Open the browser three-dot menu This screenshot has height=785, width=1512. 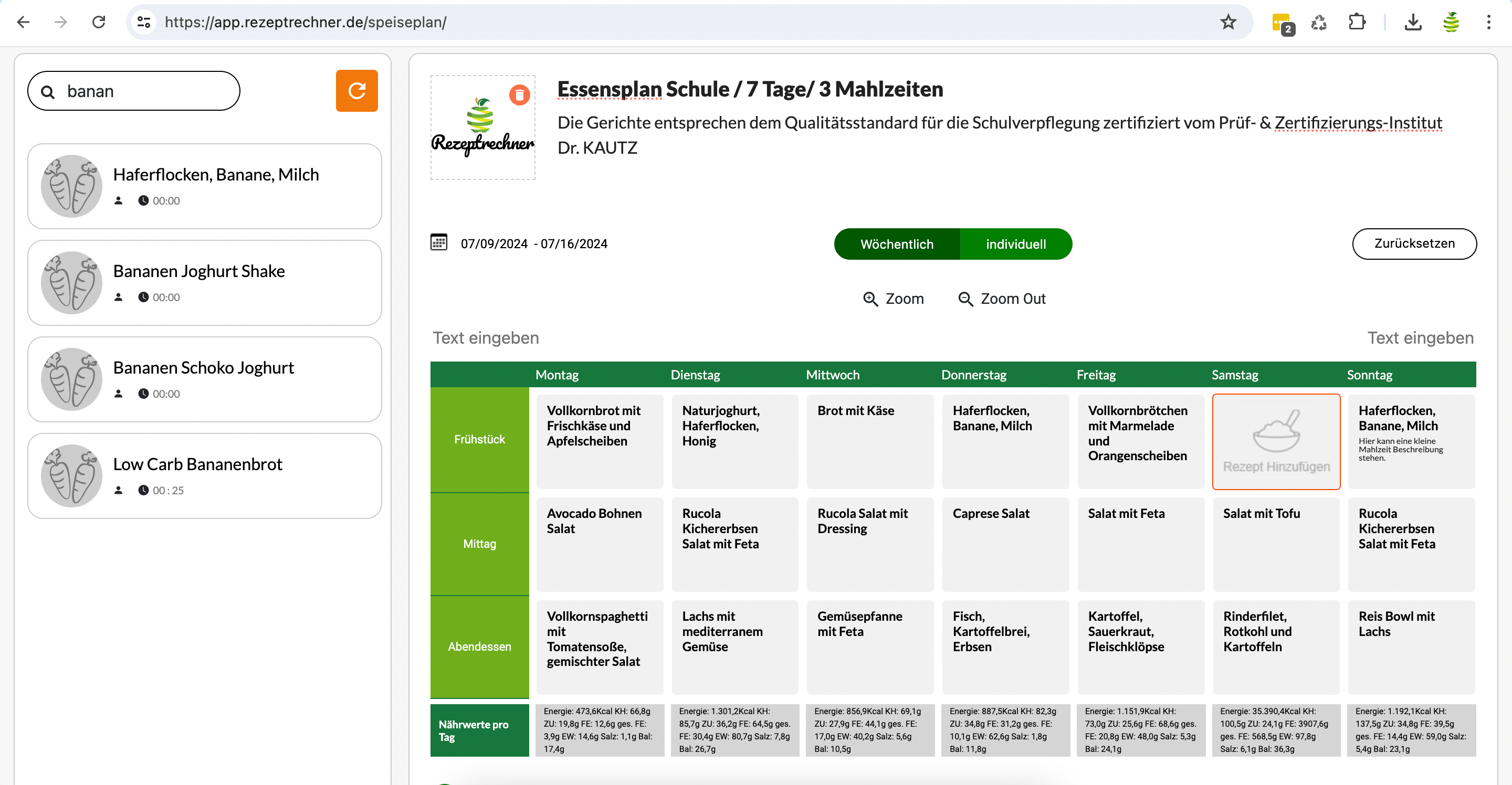coord(1488,22)
